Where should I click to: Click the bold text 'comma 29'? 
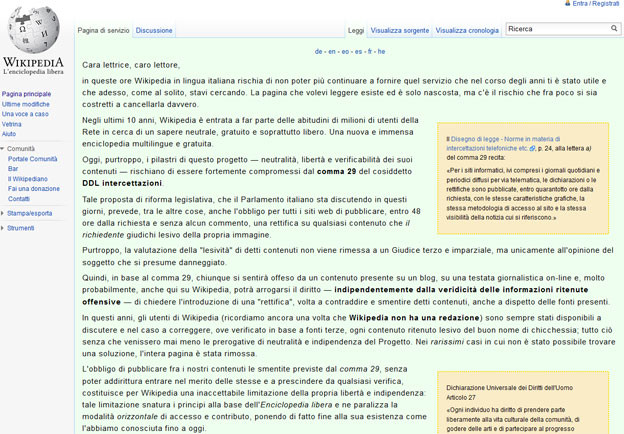tap(336, 171)
